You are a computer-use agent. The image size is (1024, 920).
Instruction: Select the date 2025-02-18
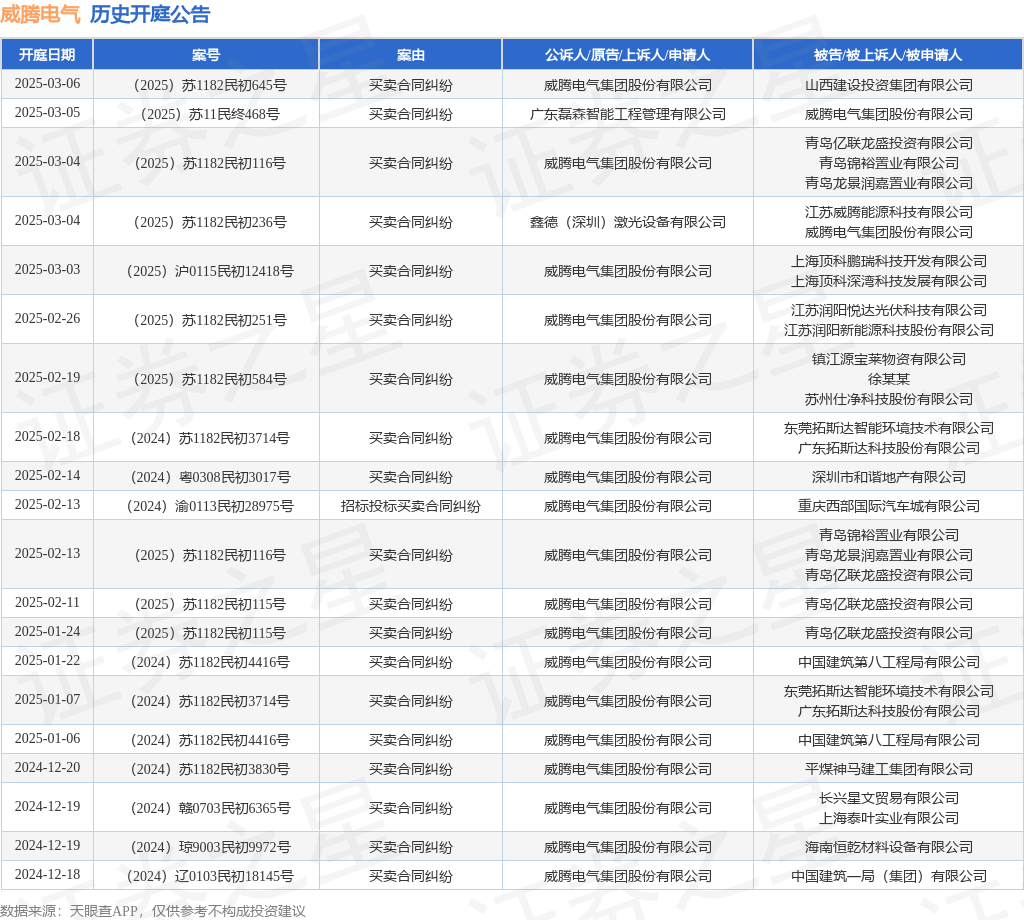coord(48,437)
